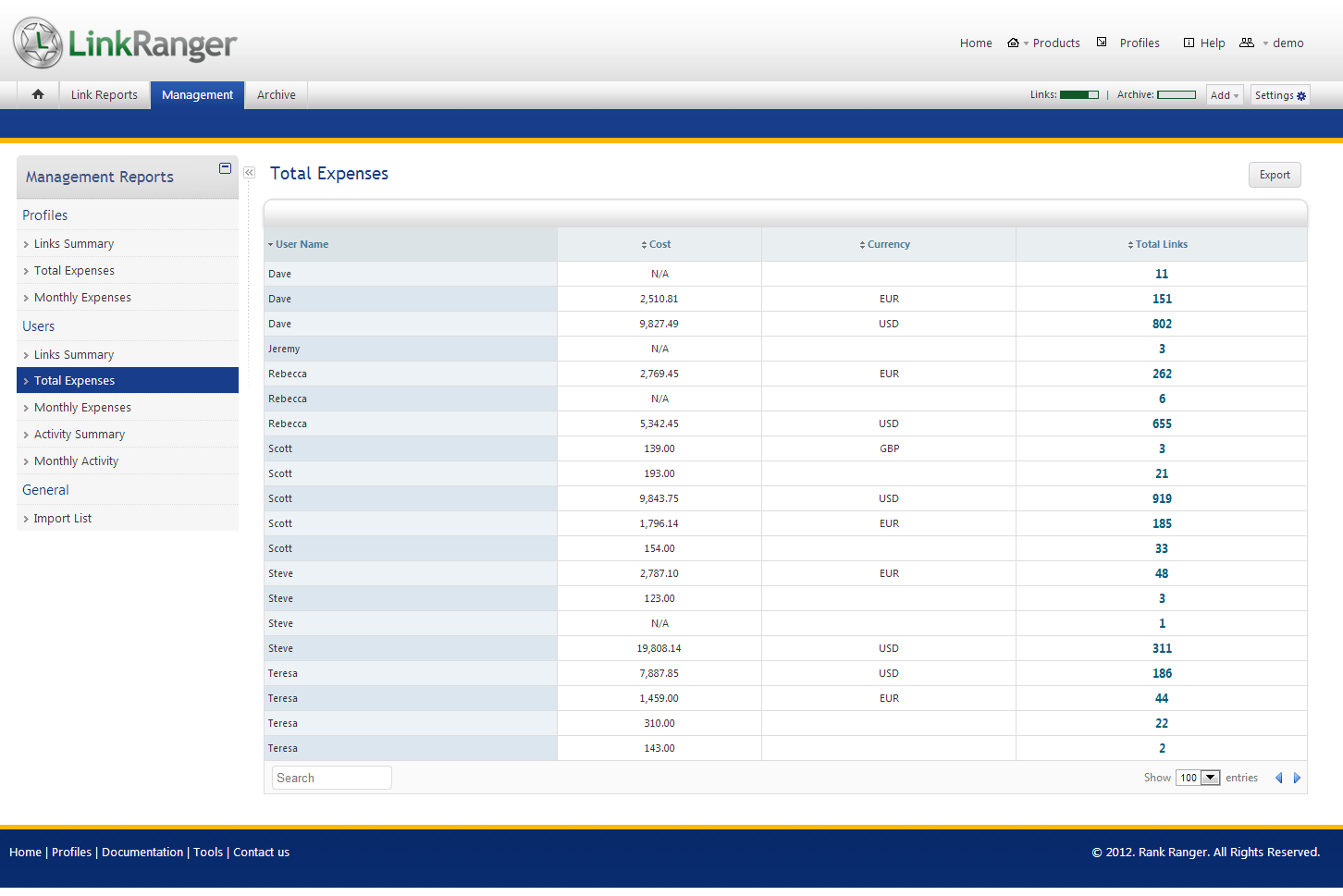Screen dimensions: 1343x896
Task: Click the Export button
Action: tap(1274, 175)
